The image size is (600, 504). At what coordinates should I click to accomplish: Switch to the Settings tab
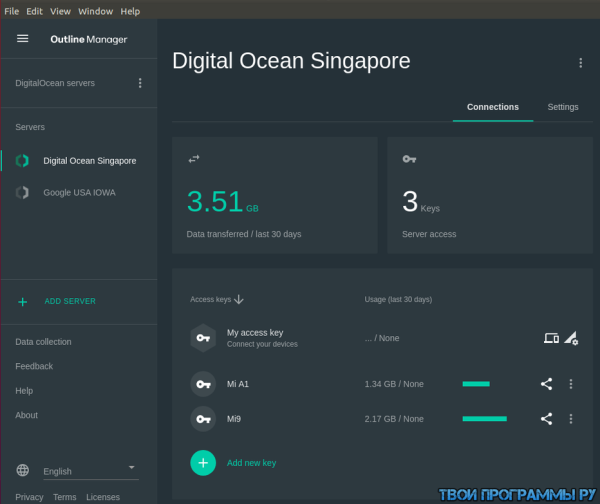click(x=563, y=107)
